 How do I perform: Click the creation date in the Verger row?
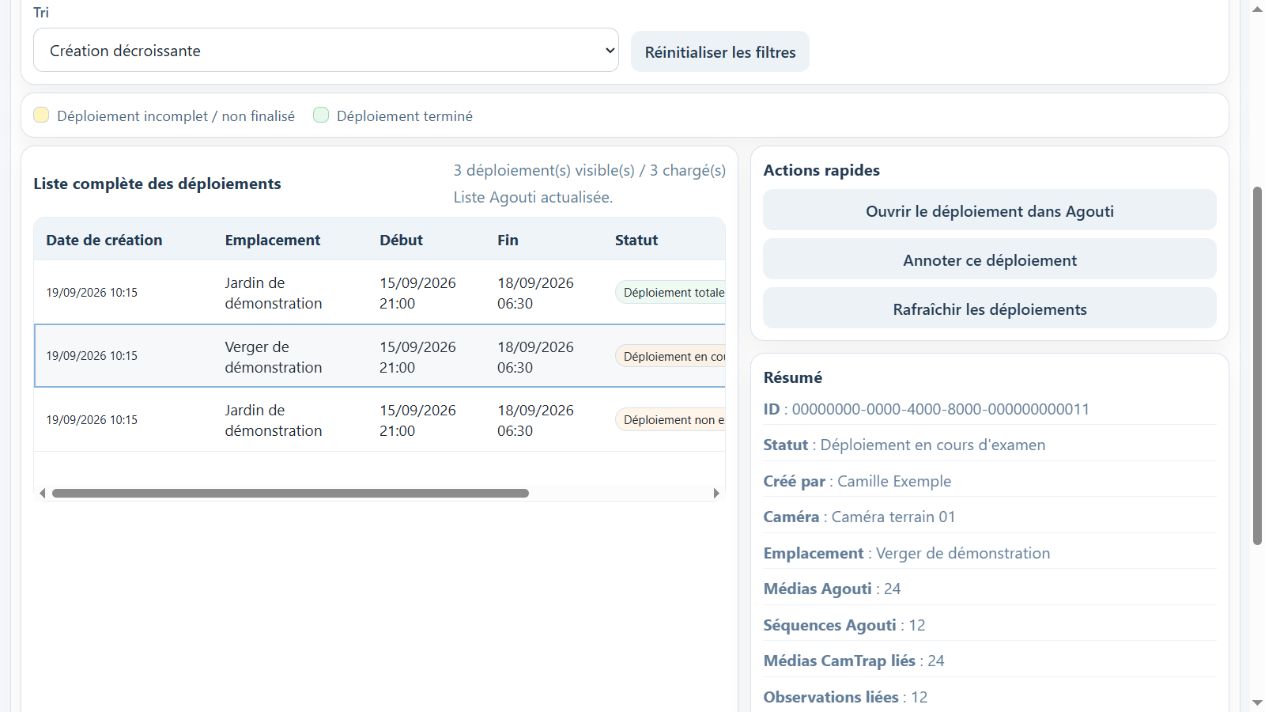(92, 356)
